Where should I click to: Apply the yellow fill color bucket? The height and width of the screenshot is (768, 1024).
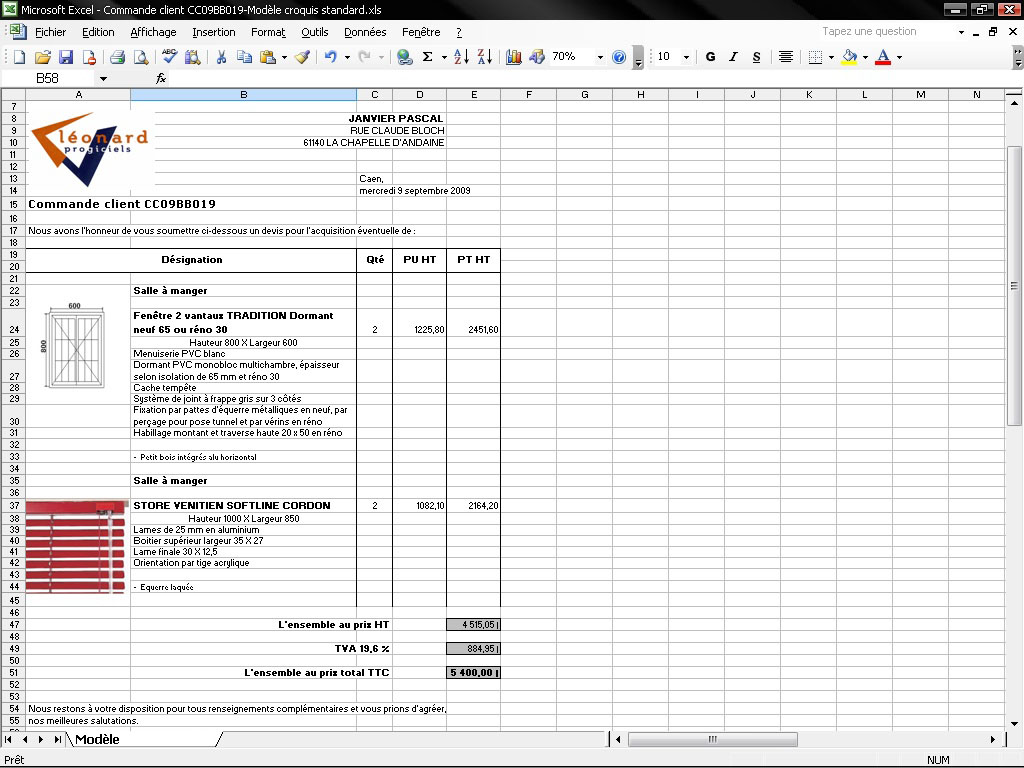tap(849, 57)
